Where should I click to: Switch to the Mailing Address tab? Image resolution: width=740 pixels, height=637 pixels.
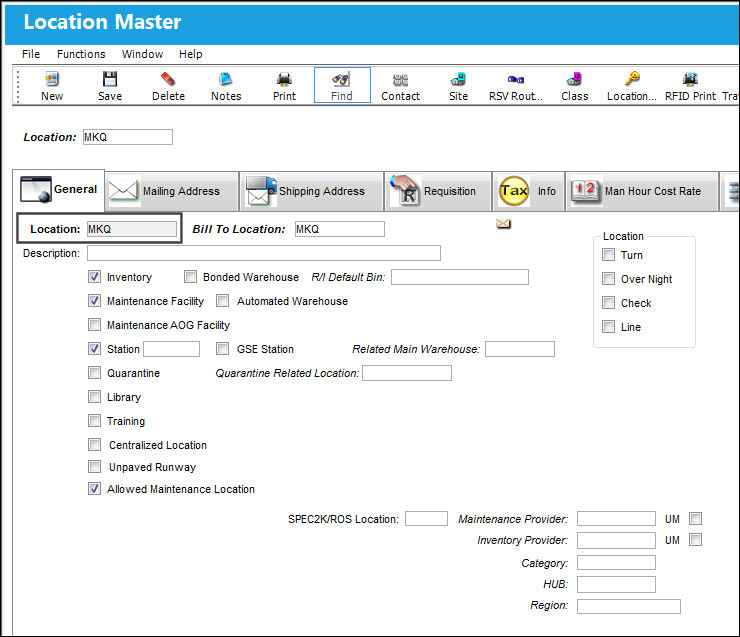pos(172,192)
